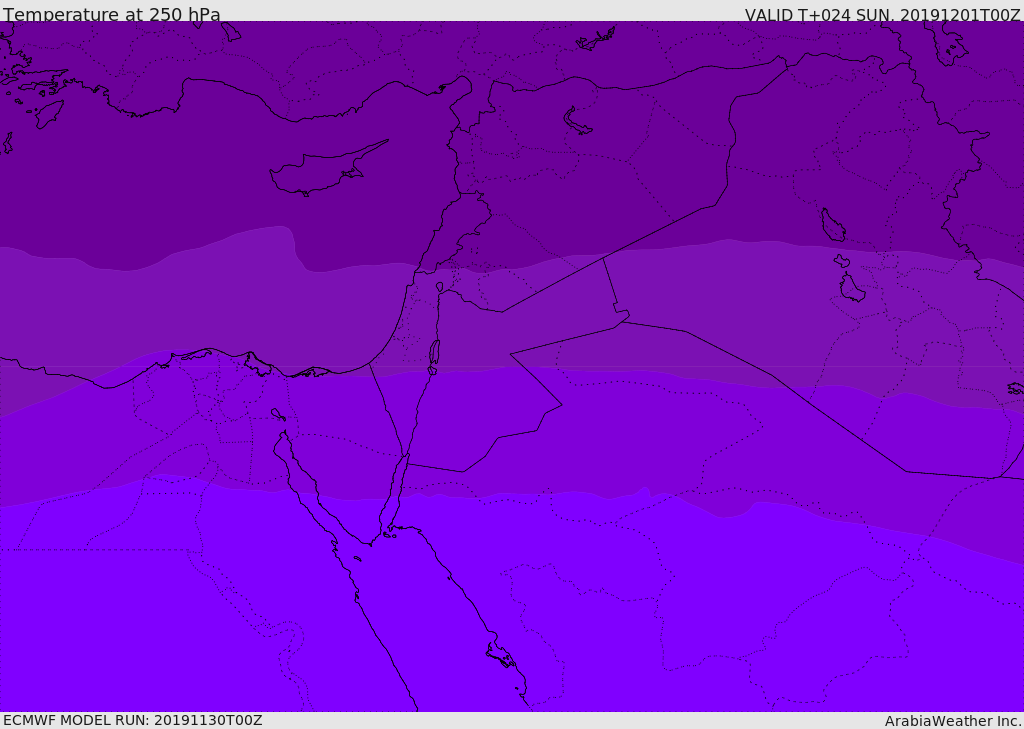Click the 'ArabiaWeather Inc.' credit text
Screen dimensions: 1024x729
pyautogui.click(x=953, y=721)
